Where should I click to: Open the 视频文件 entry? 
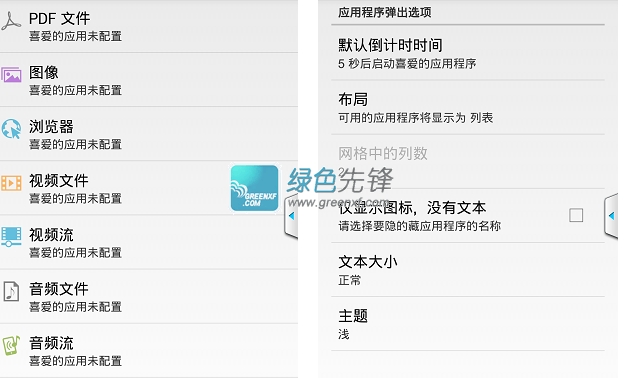(x=149, y=188)
